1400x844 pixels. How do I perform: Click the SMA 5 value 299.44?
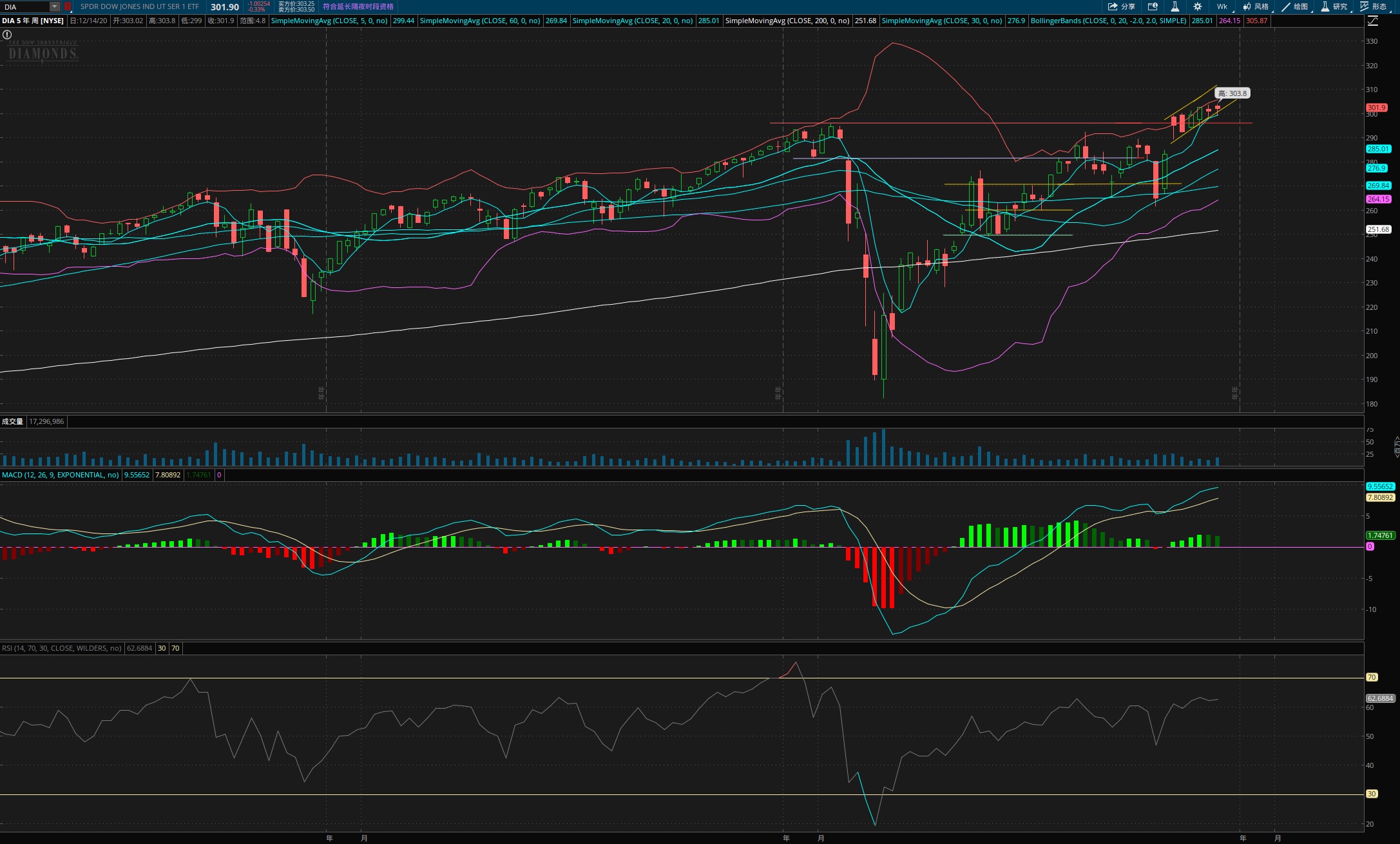(403, 21)
